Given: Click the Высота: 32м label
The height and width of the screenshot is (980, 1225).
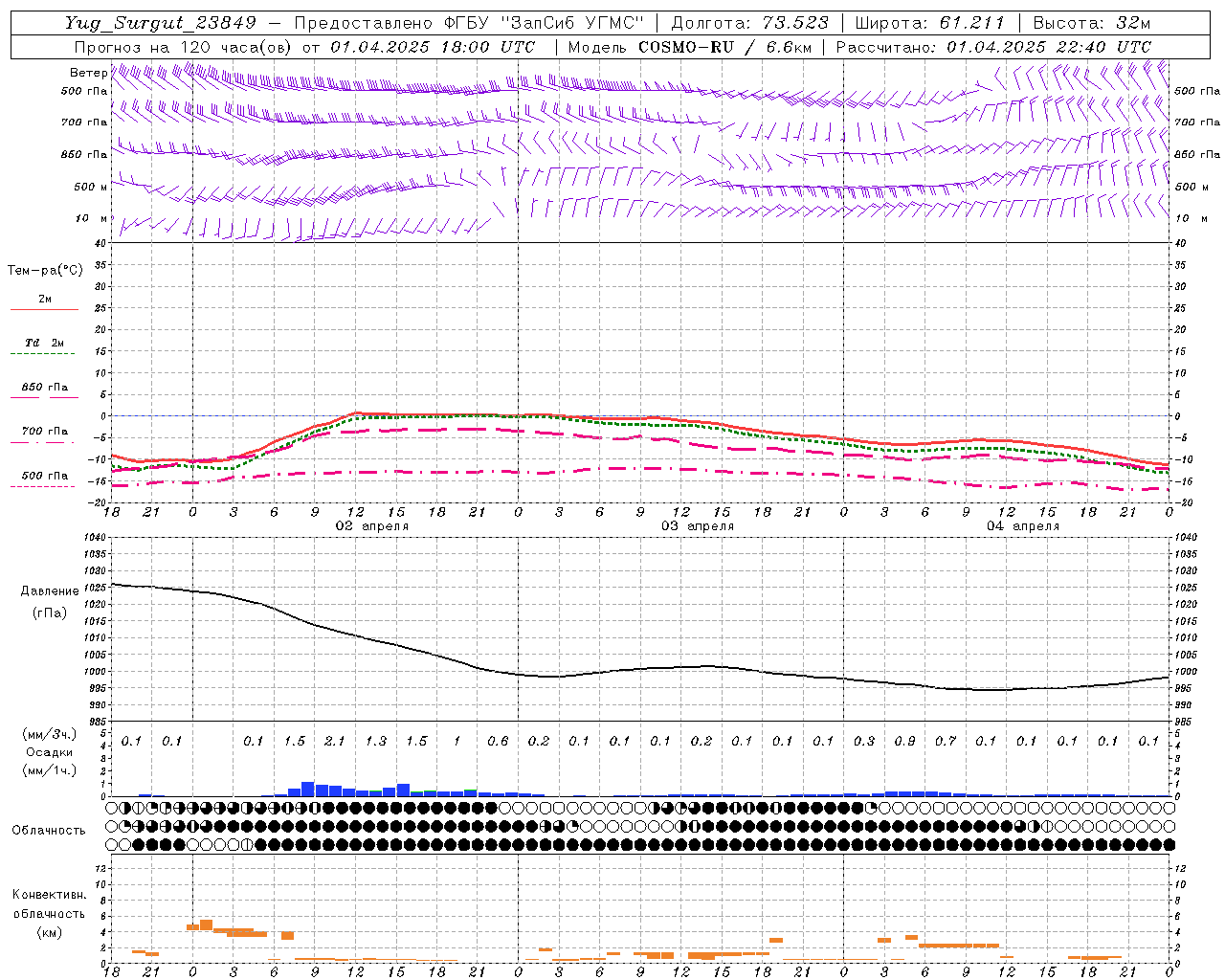Looking at the screenshot, I should click(1092, 23).
